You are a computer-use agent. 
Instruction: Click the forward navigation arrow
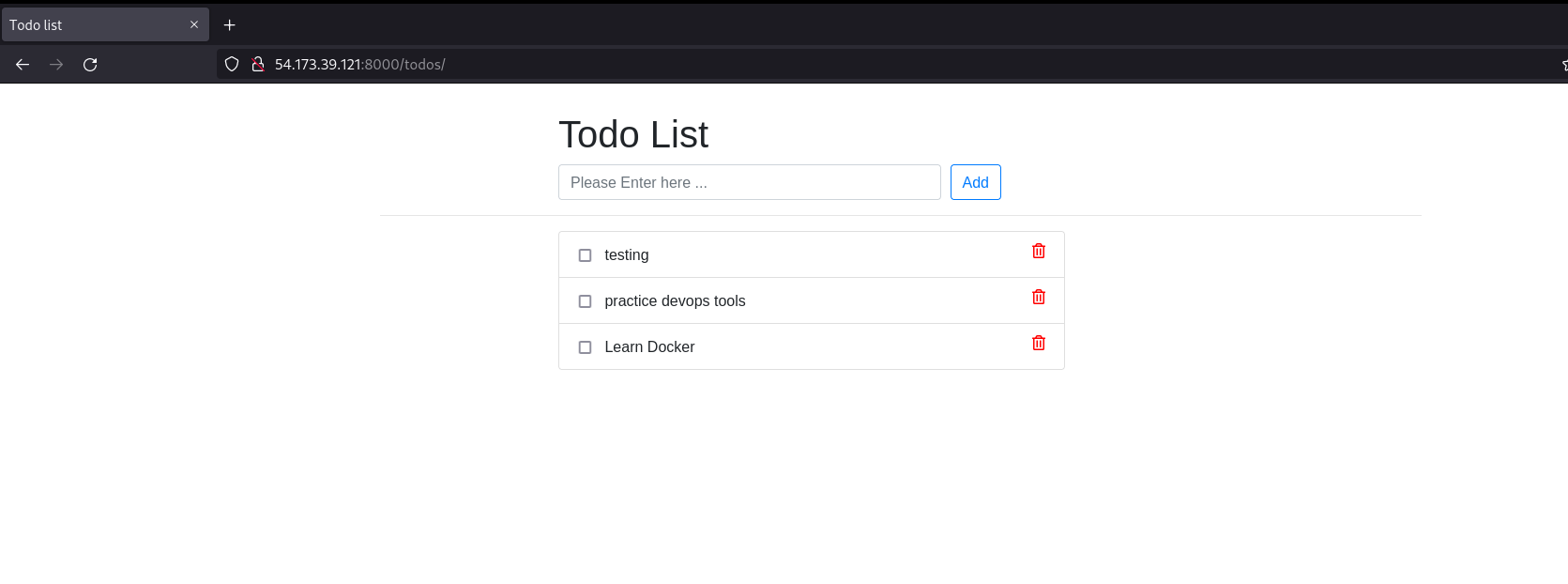pos(55,64)
